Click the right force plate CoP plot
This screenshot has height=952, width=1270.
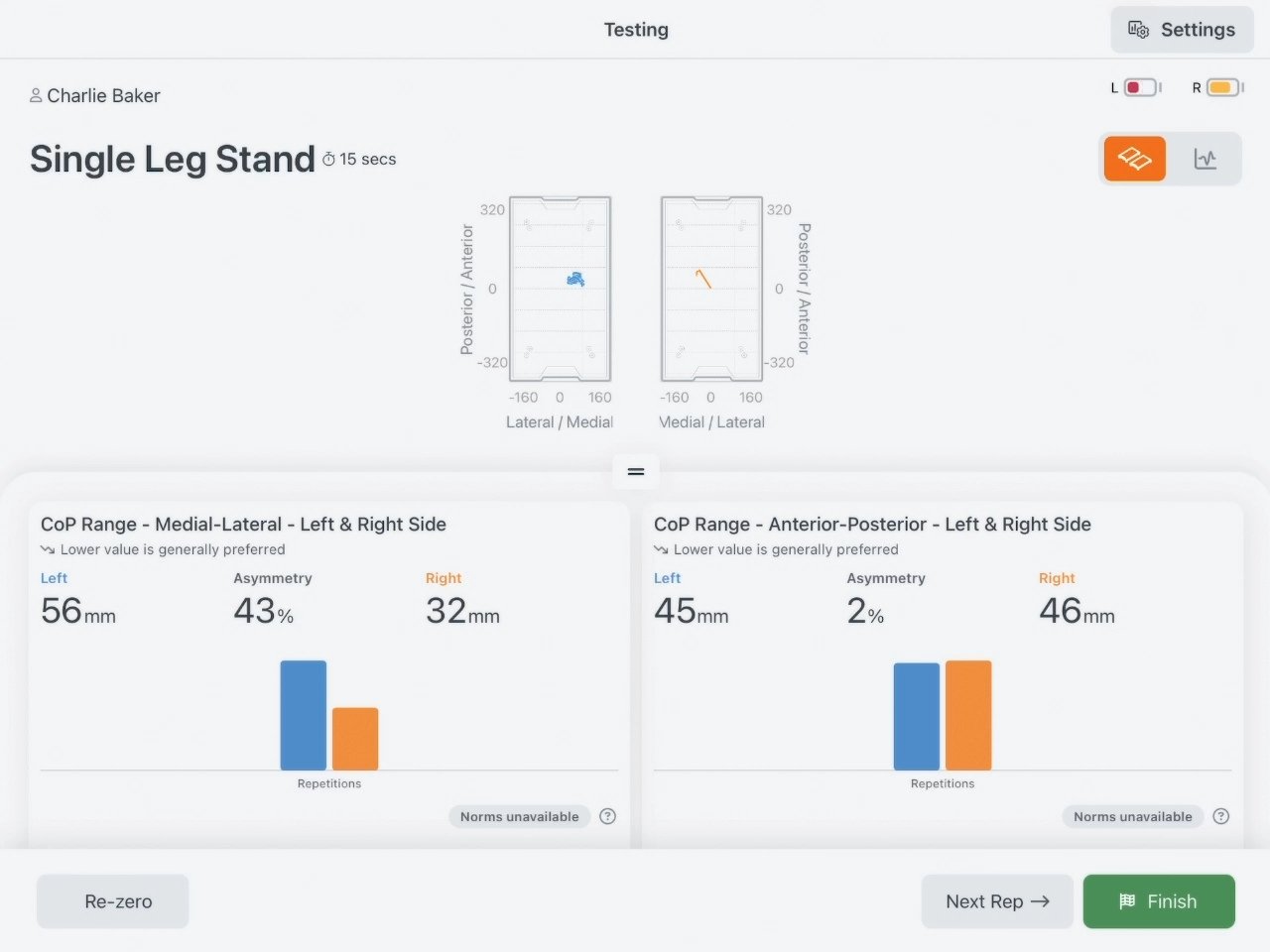(711, 289)
